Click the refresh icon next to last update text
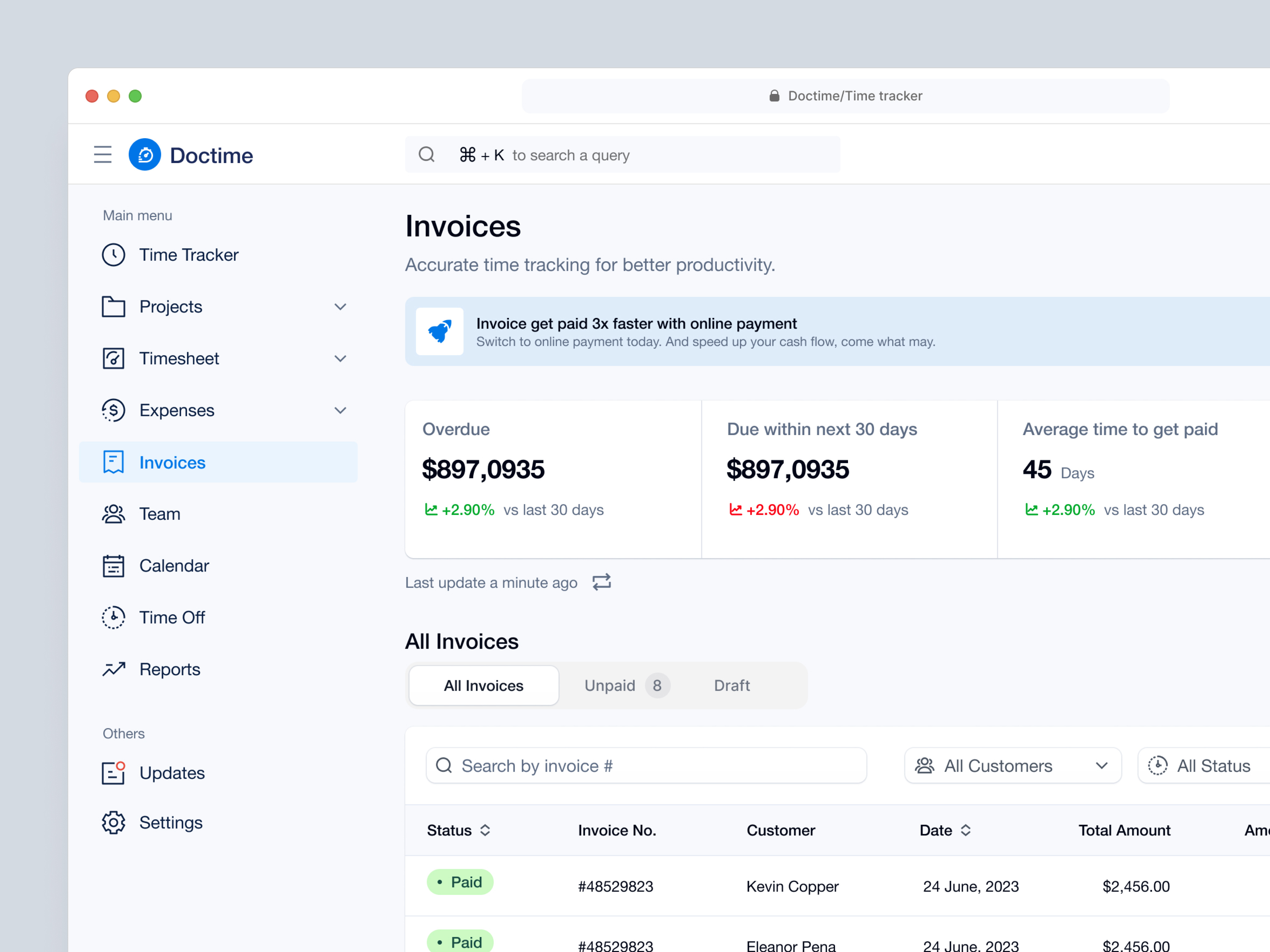Image resolution: width=1270 pixels, height=952 pixels. click(x=601, y=582)
